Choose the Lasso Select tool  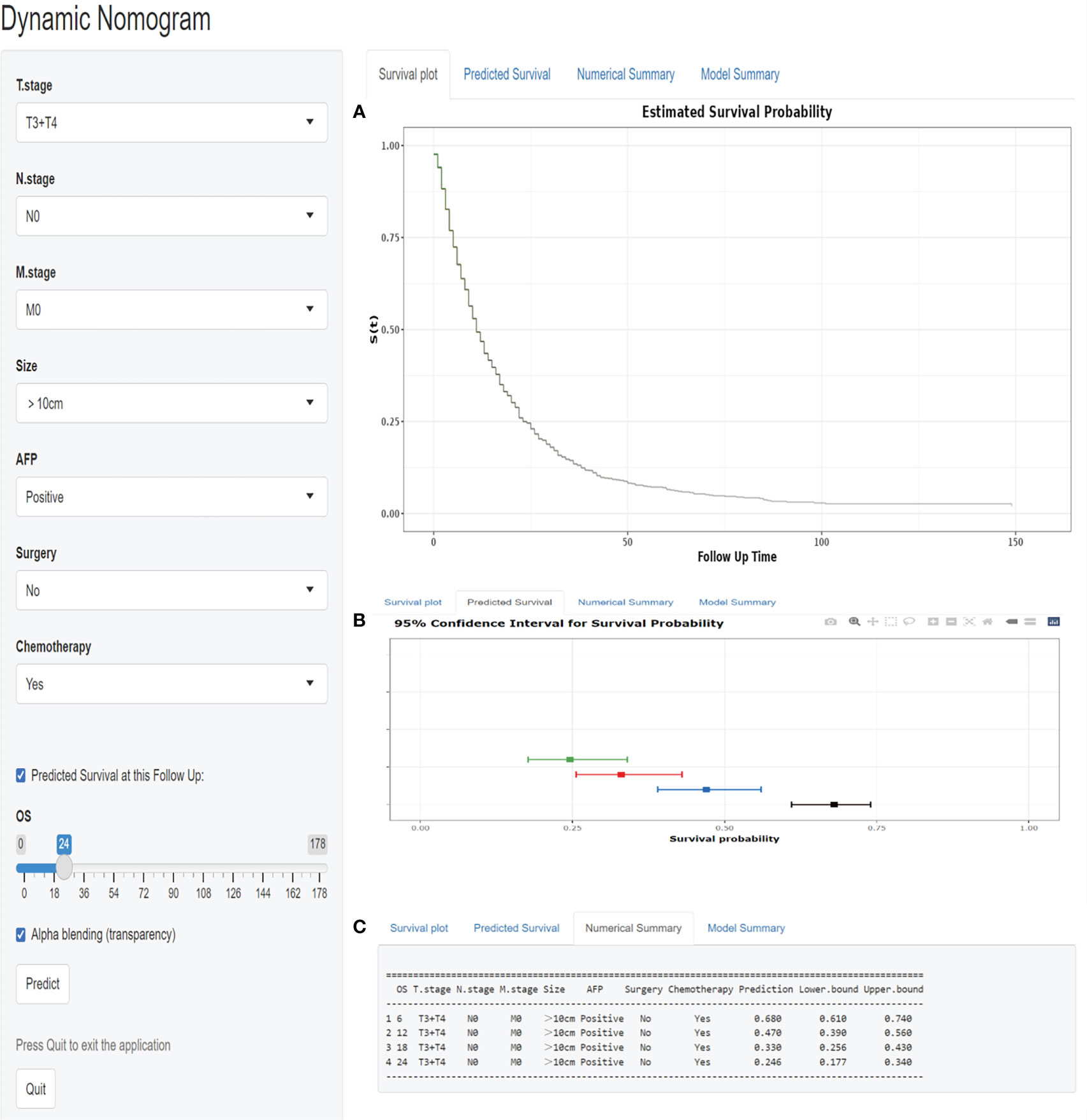tap(909, 622)
